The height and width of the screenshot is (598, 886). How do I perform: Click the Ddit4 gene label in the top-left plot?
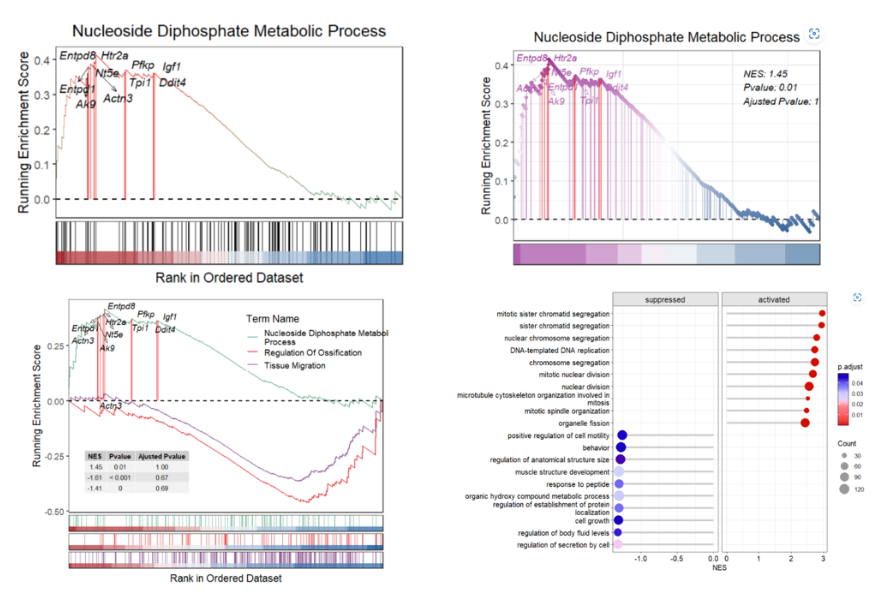pos(172,83)
